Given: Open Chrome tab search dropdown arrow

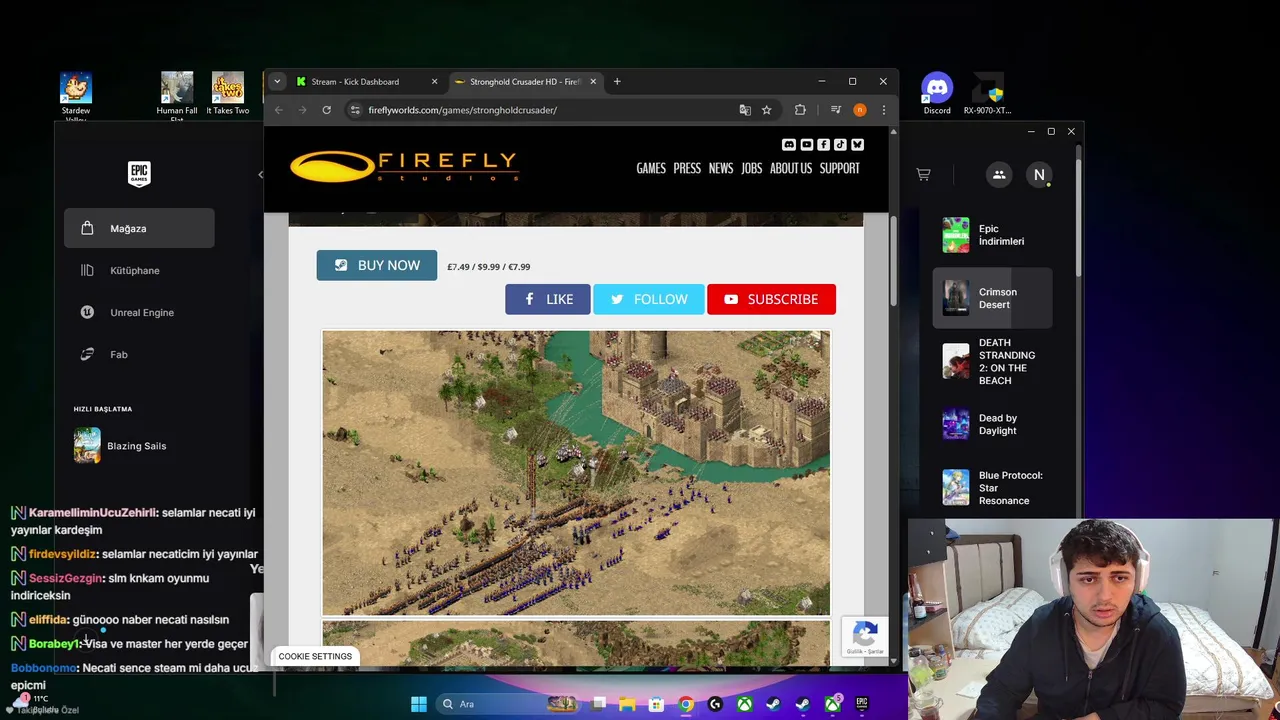Looking at the screenshot, I should (277, 82).
